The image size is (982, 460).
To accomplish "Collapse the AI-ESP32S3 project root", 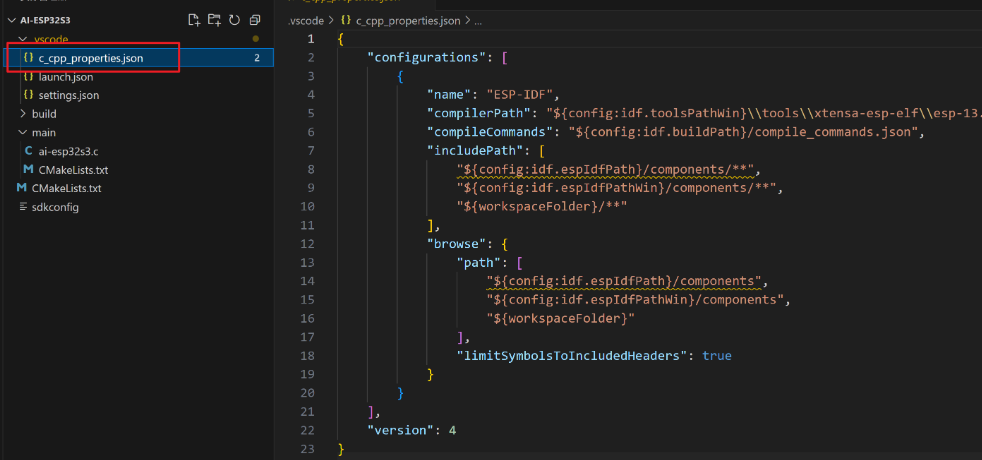I will click(x=11, y=20).
